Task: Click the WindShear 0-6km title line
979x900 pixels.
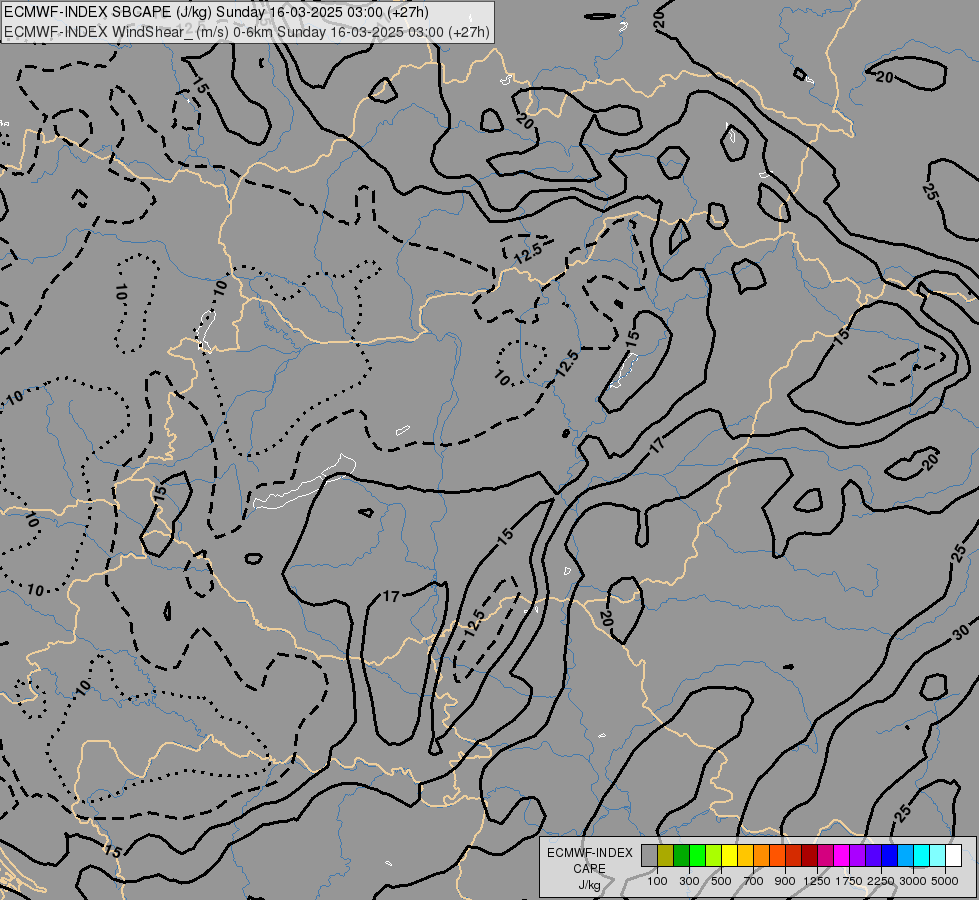Action: [247, 32]
